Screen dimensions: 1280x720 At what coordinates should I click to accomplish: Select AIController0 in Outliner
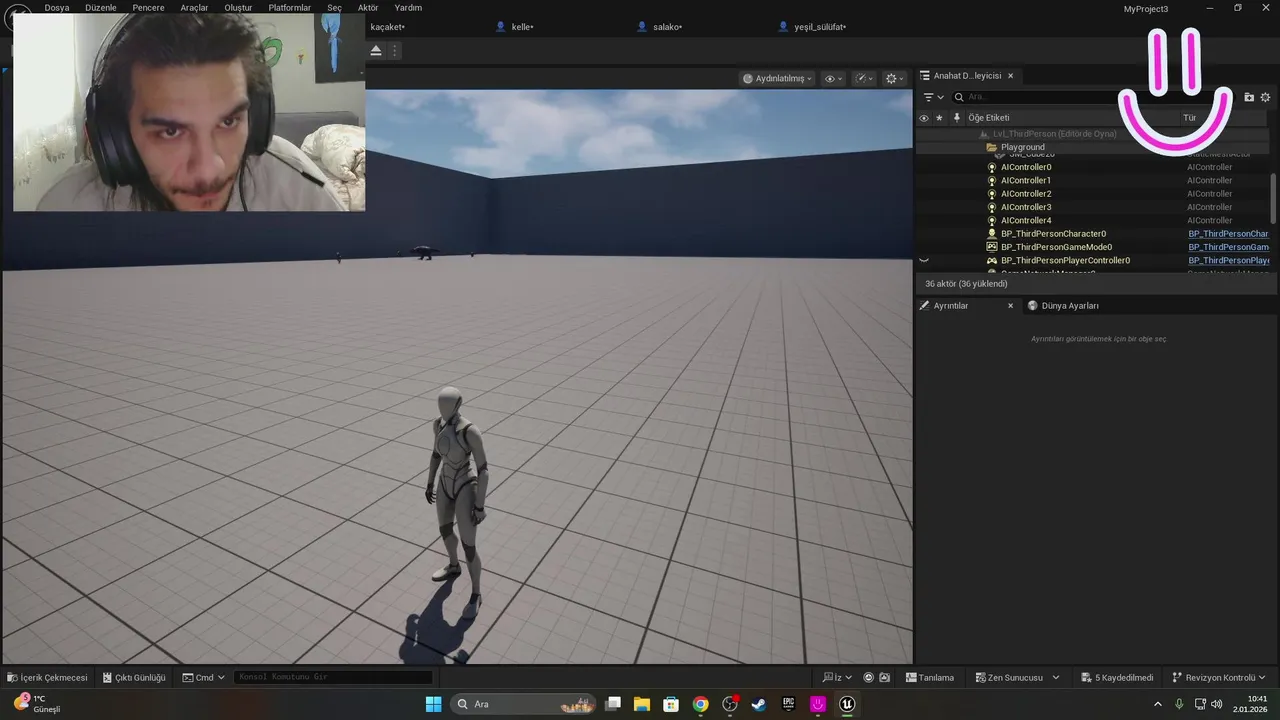pyautogui.click(x=1095, y=167)
